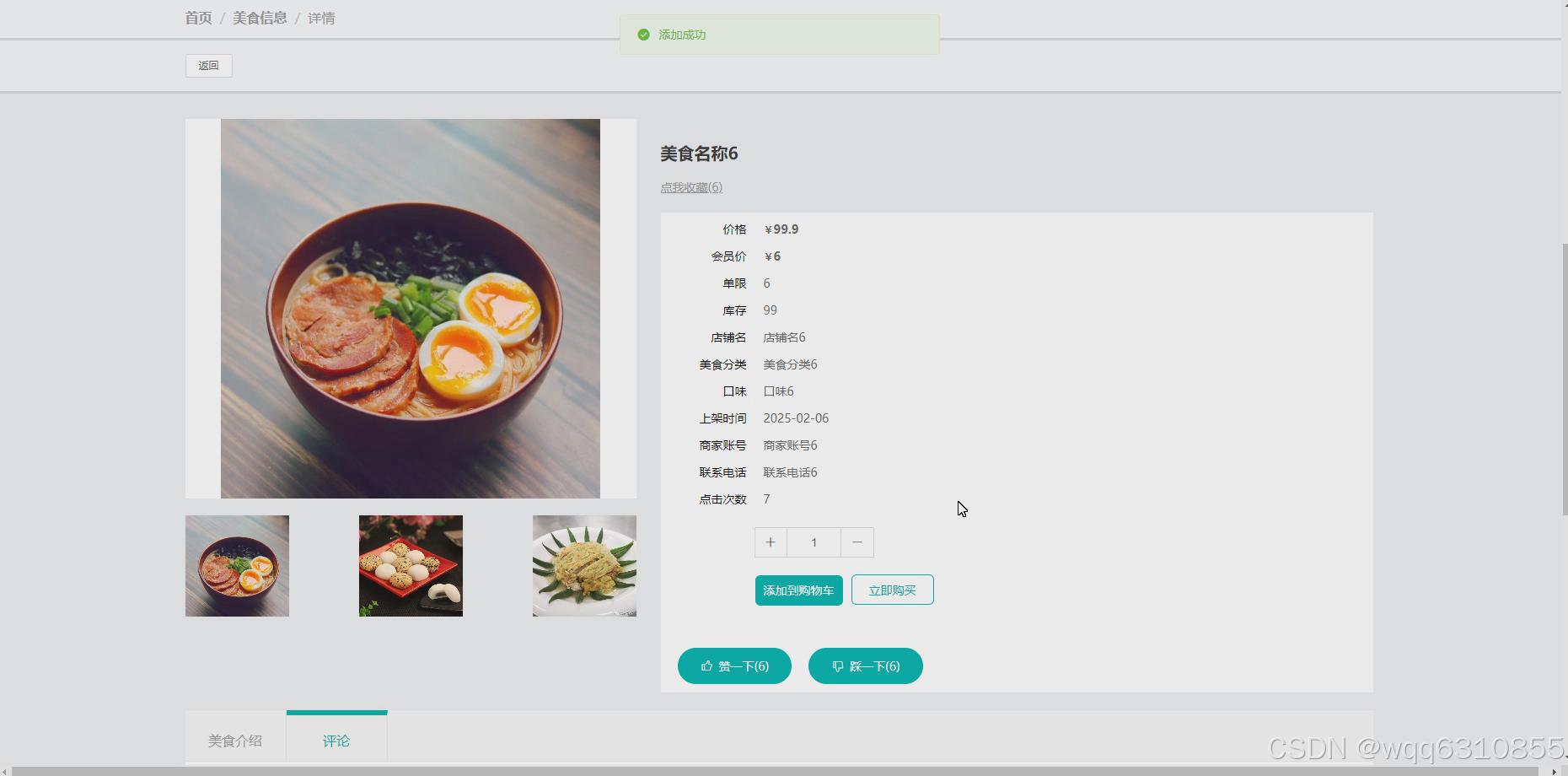Click the 赞一下(6) like button
This screenshot has width=1568, height=776.
pos(734,666)
